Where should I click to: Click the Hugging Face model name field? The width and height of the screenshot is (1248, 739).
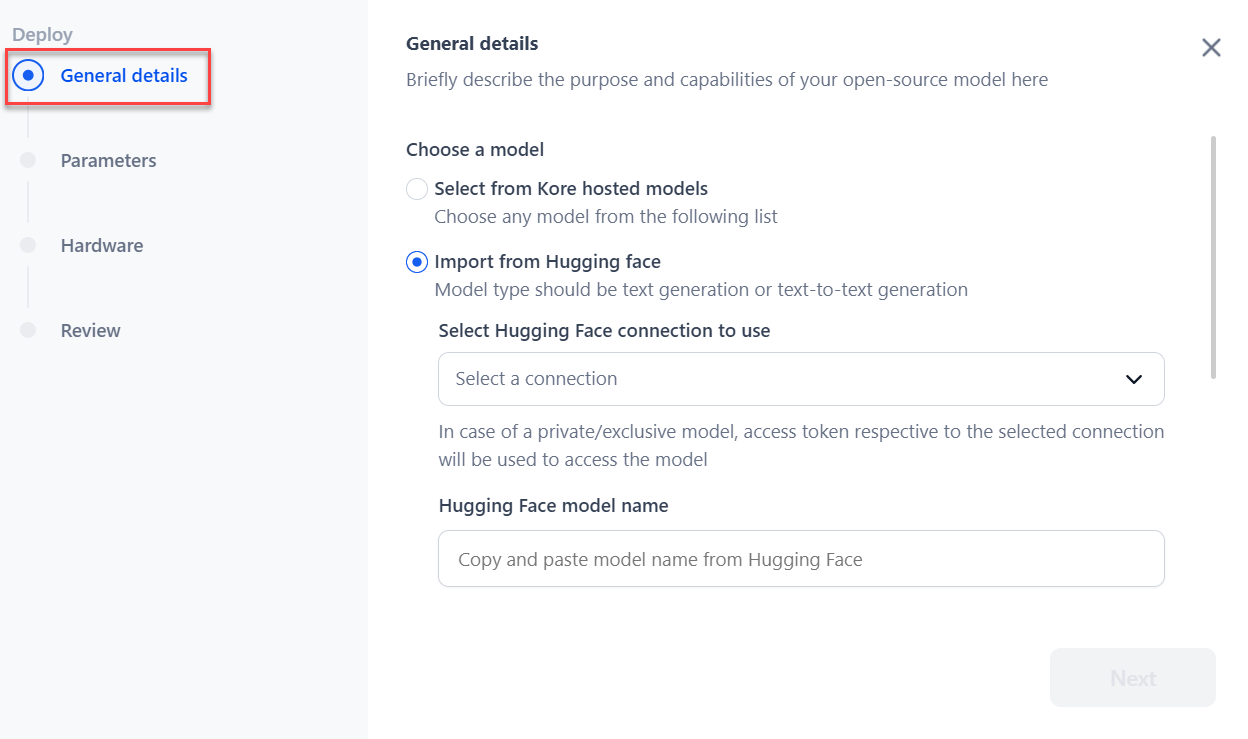[x=800, y=559]
